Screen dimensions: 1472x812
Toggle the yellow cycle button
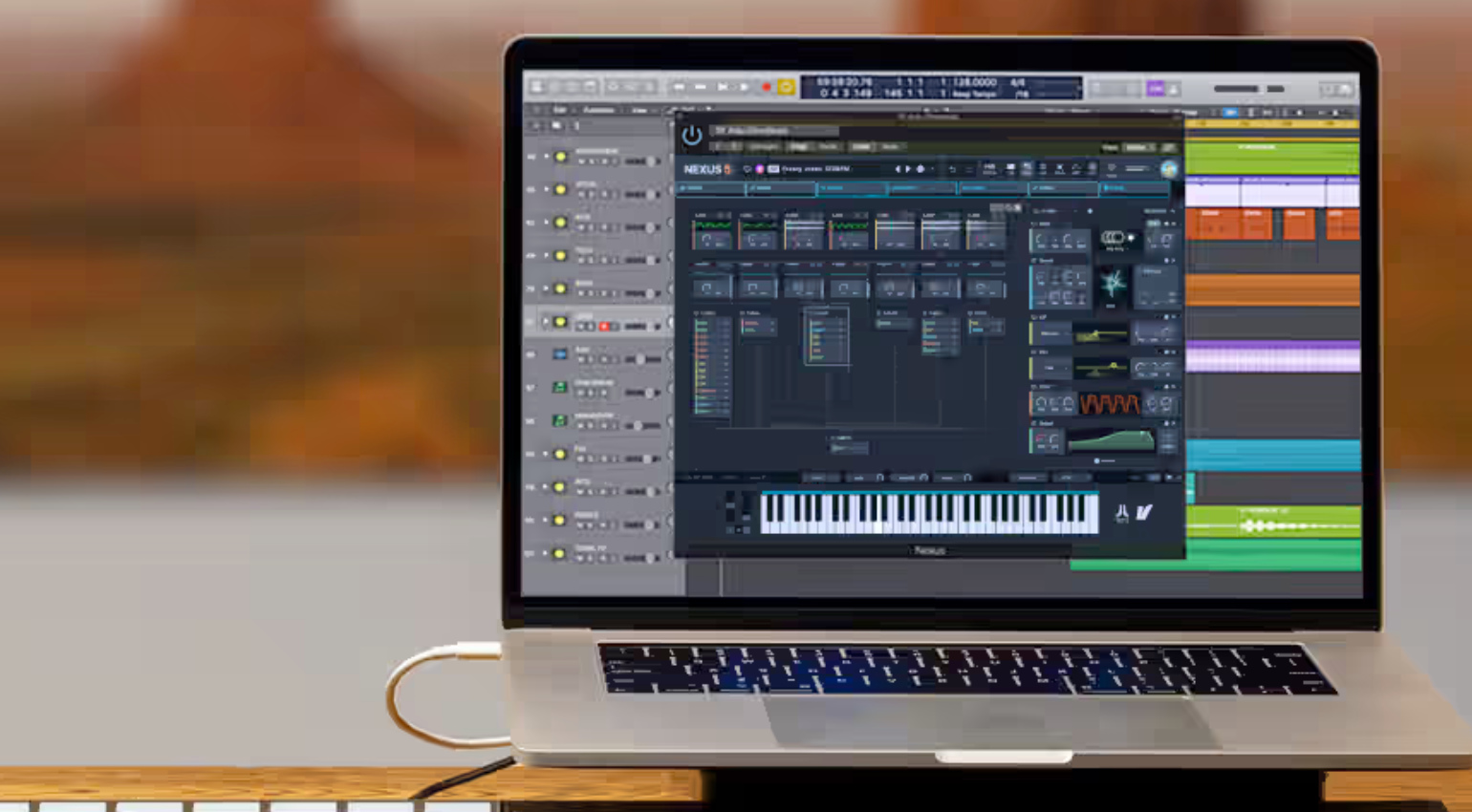(786, 87)
